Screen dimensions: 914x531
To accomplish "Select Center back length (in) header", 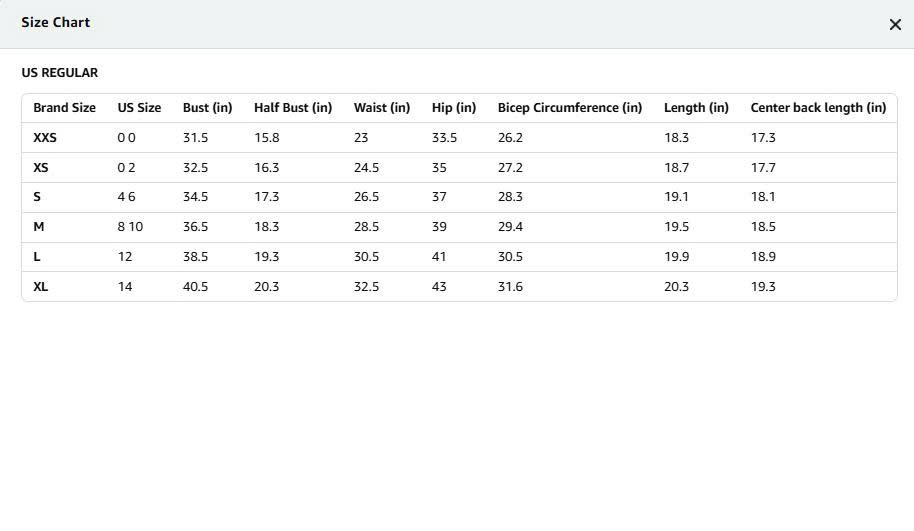I will (818, 108).
